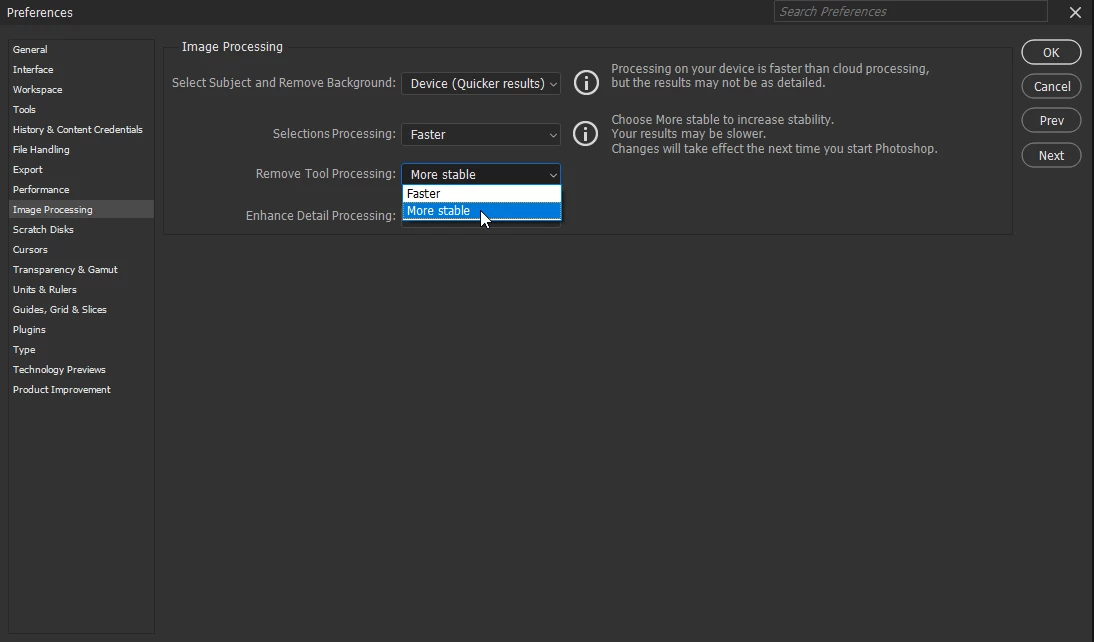The width and height of the screenshot is (1094, 642).
Task: Open Transparency & Gamut preferences
Action: click(81, 269)
